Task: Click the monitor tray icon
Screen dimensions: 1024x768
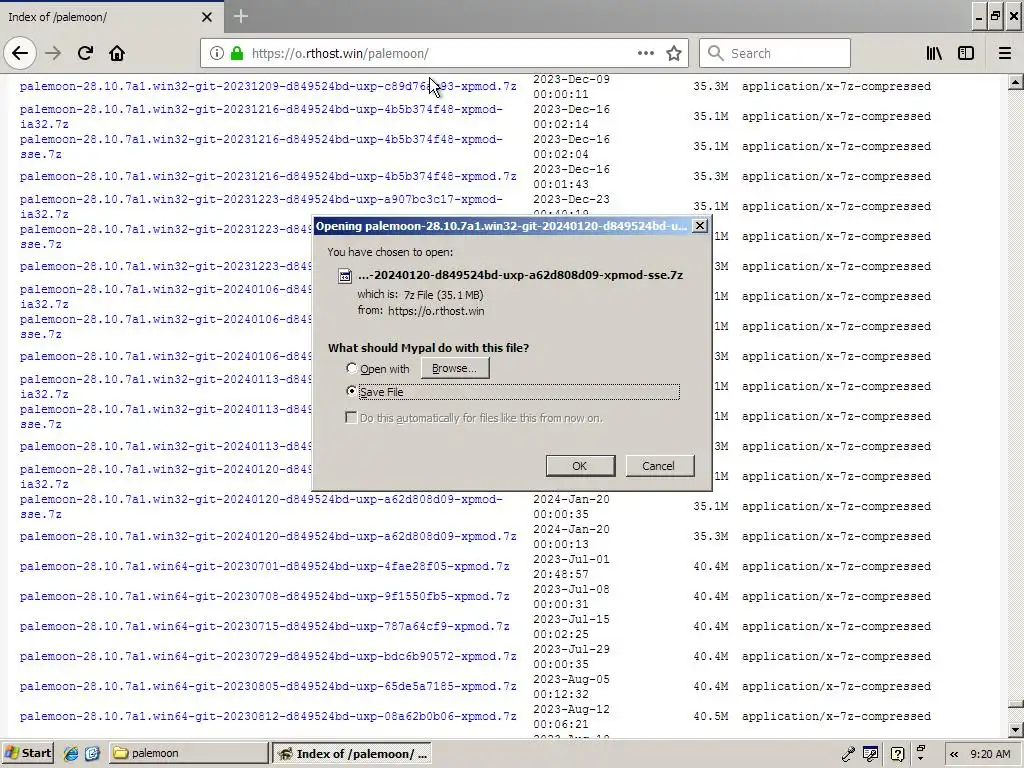Action: 871,754
